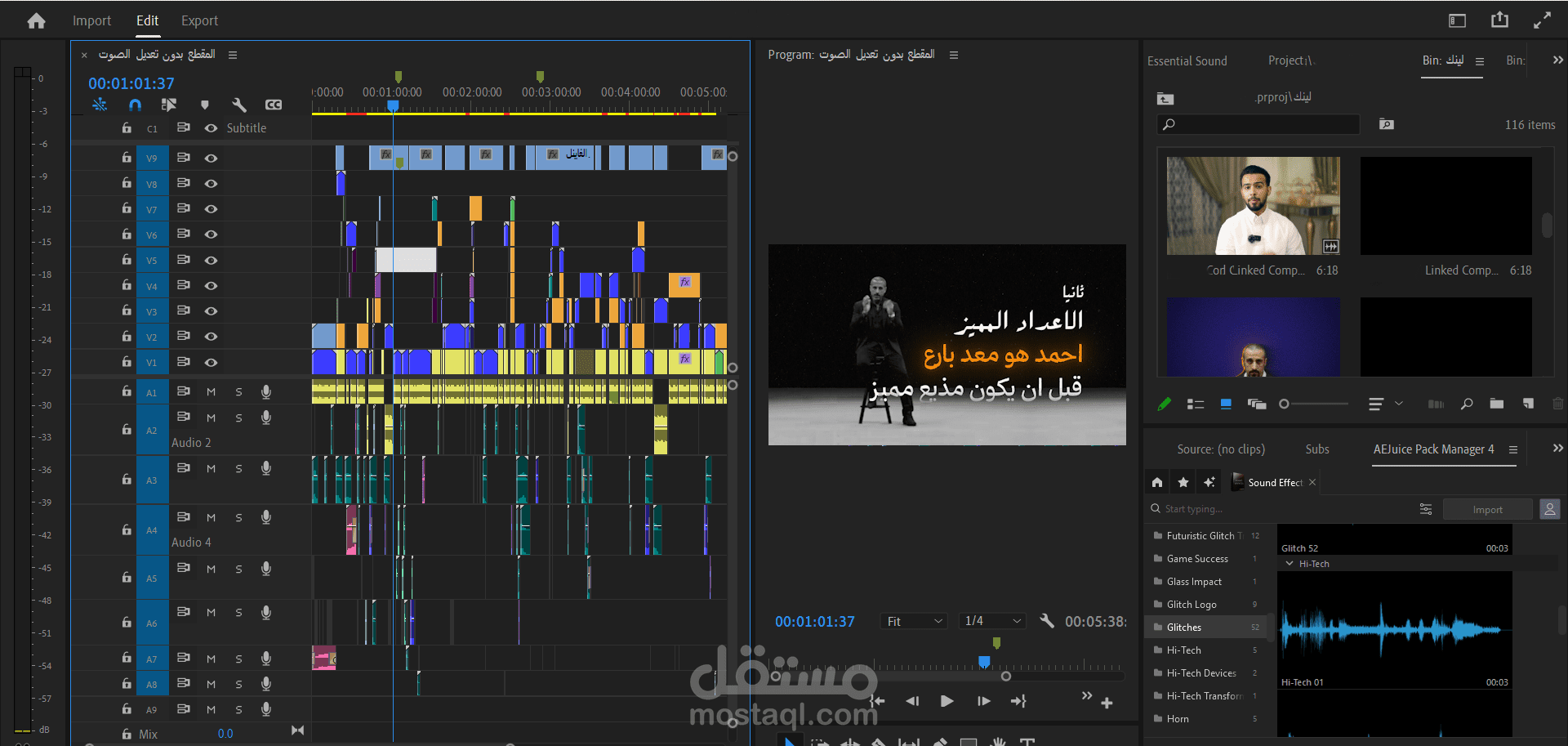Switch to the Source (no clips) tab
Viewport: 1568px width, 746px height.
tap(1221, 449)
